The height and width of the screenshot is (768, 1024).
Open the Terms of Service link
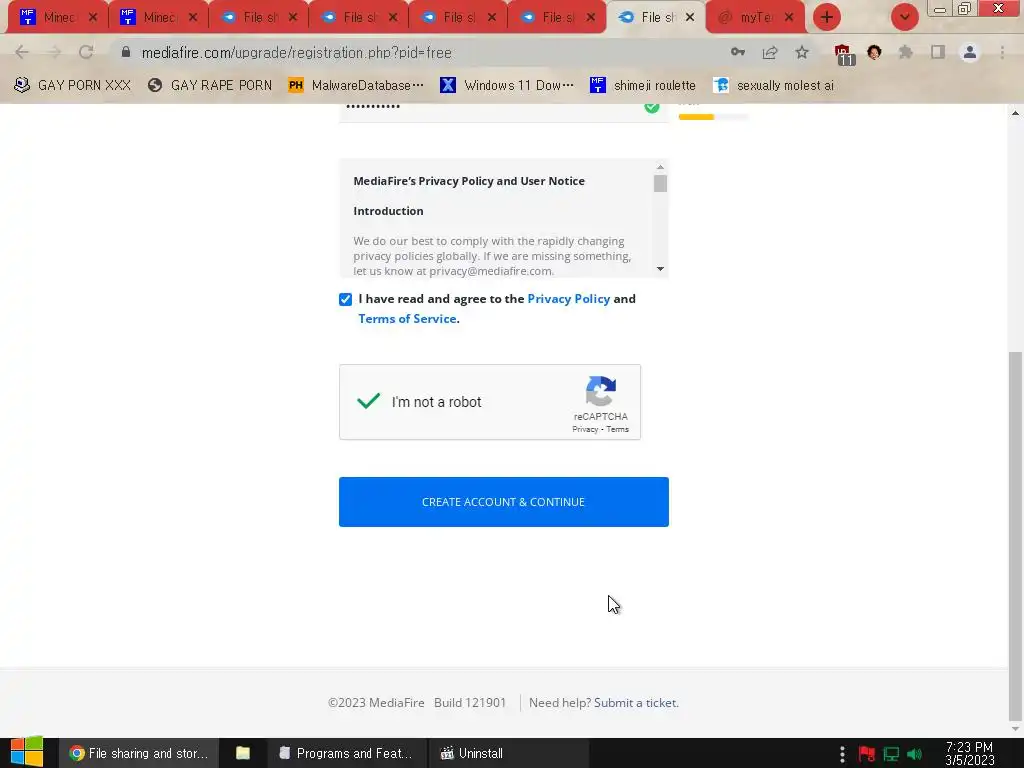[407, 319]
